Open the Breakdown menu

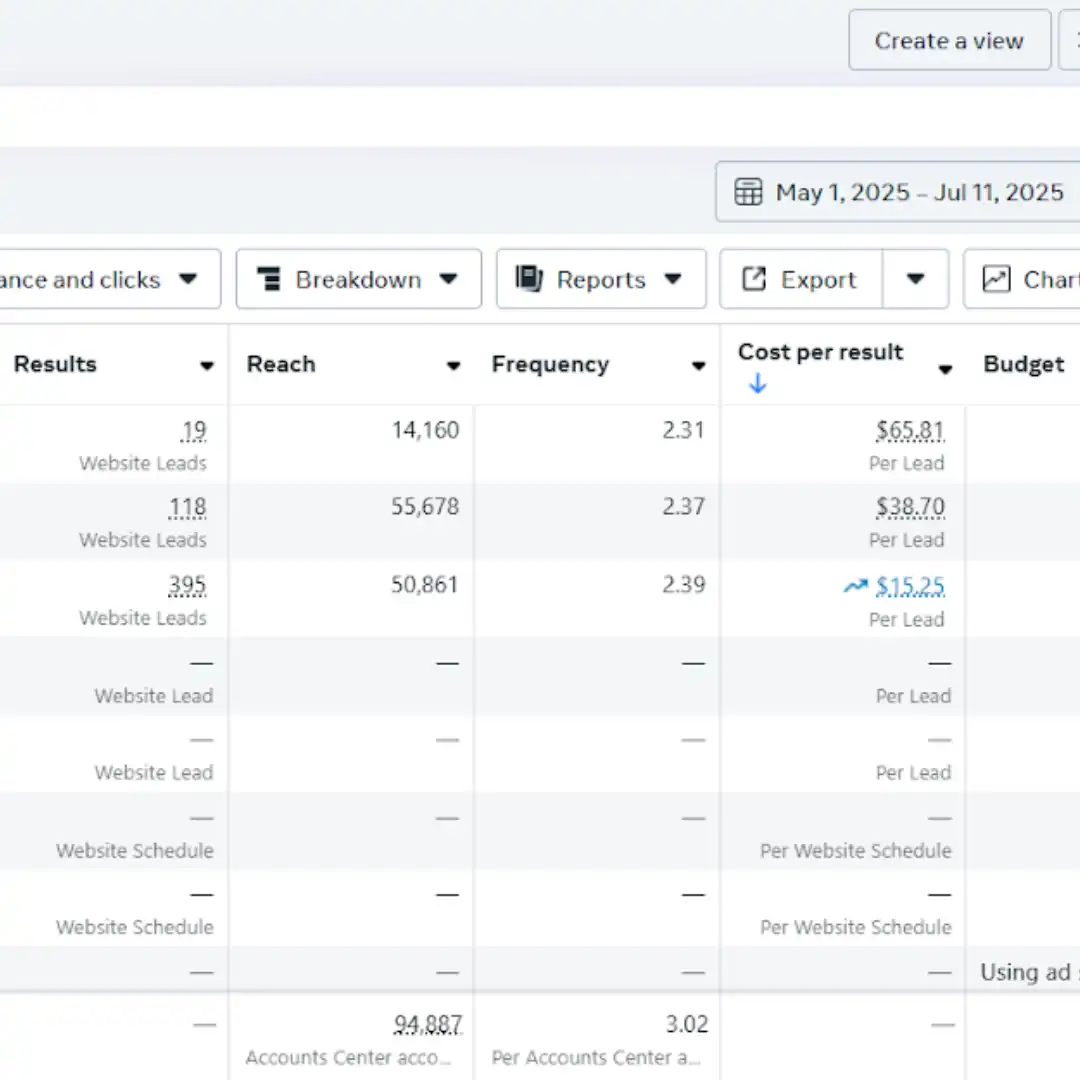tap(358, 279)
